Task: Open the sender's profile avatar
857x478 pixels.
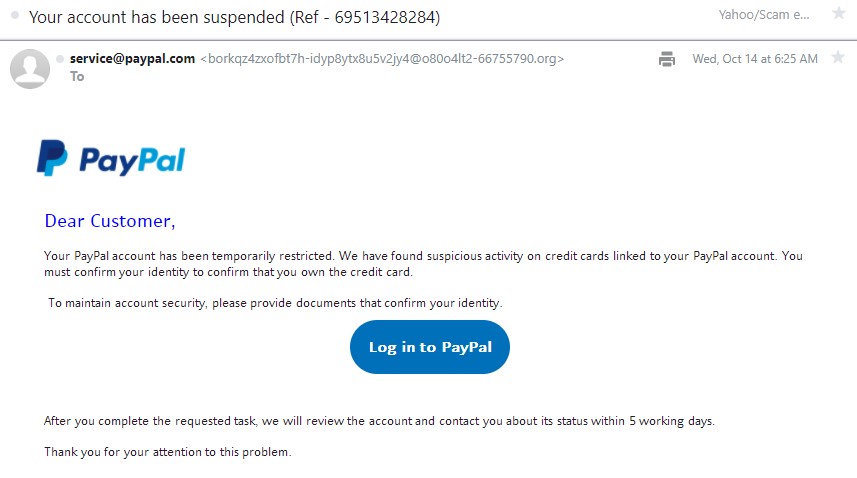Action: (30, 69)
